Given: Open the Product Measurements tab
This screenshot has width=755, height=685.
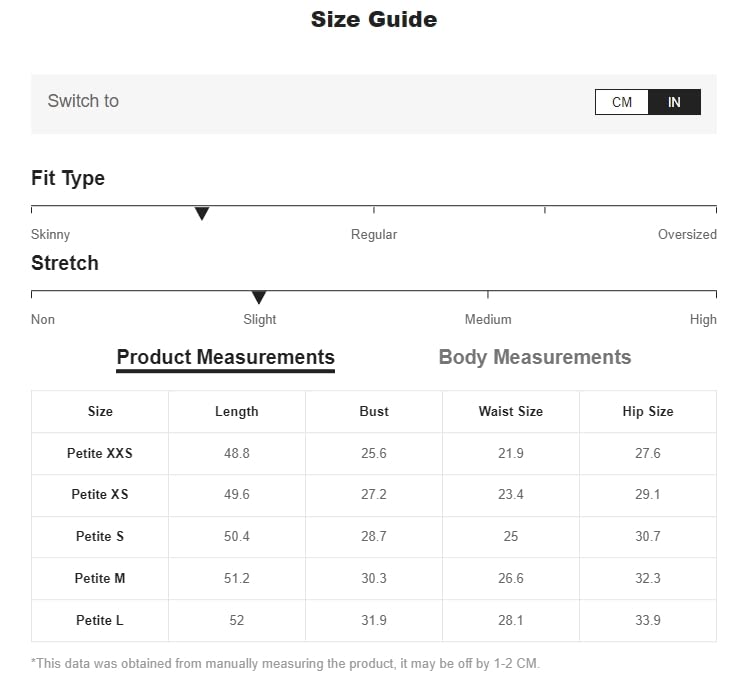Looking at the screenshot, I should click(225, 357).
